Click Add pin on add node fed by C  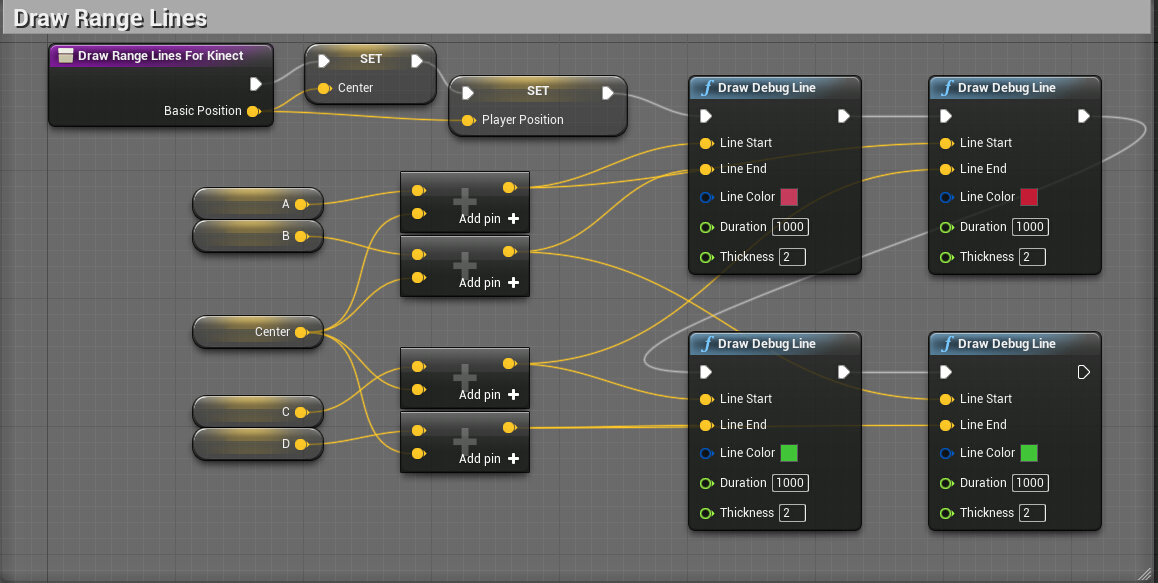tap(489, 395)
